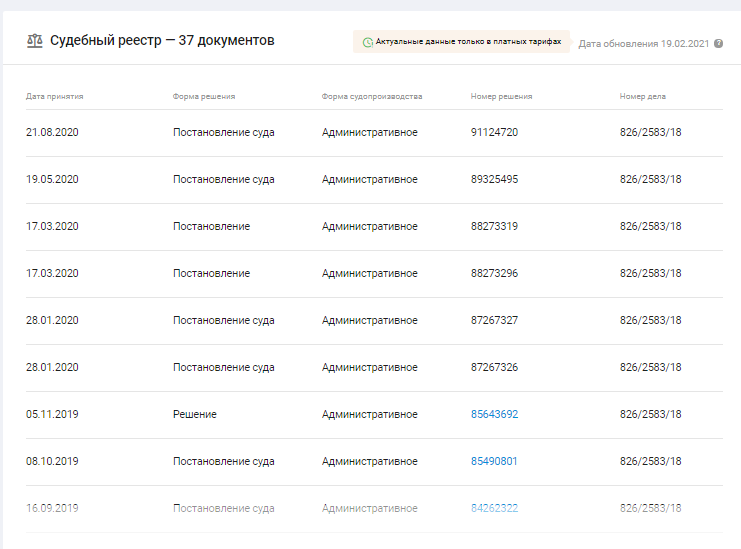
Task: Select decision number 88273319
Action: tap(494, 226)
